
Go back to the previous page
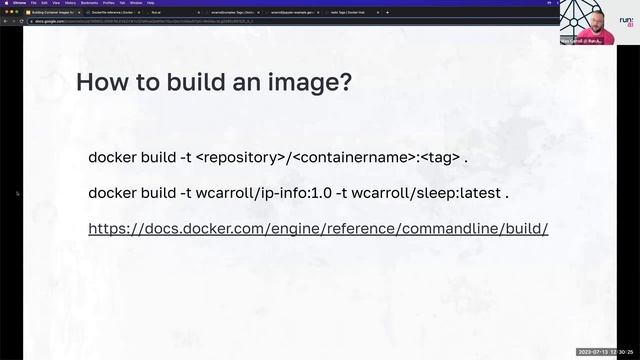tap(6, 21)
